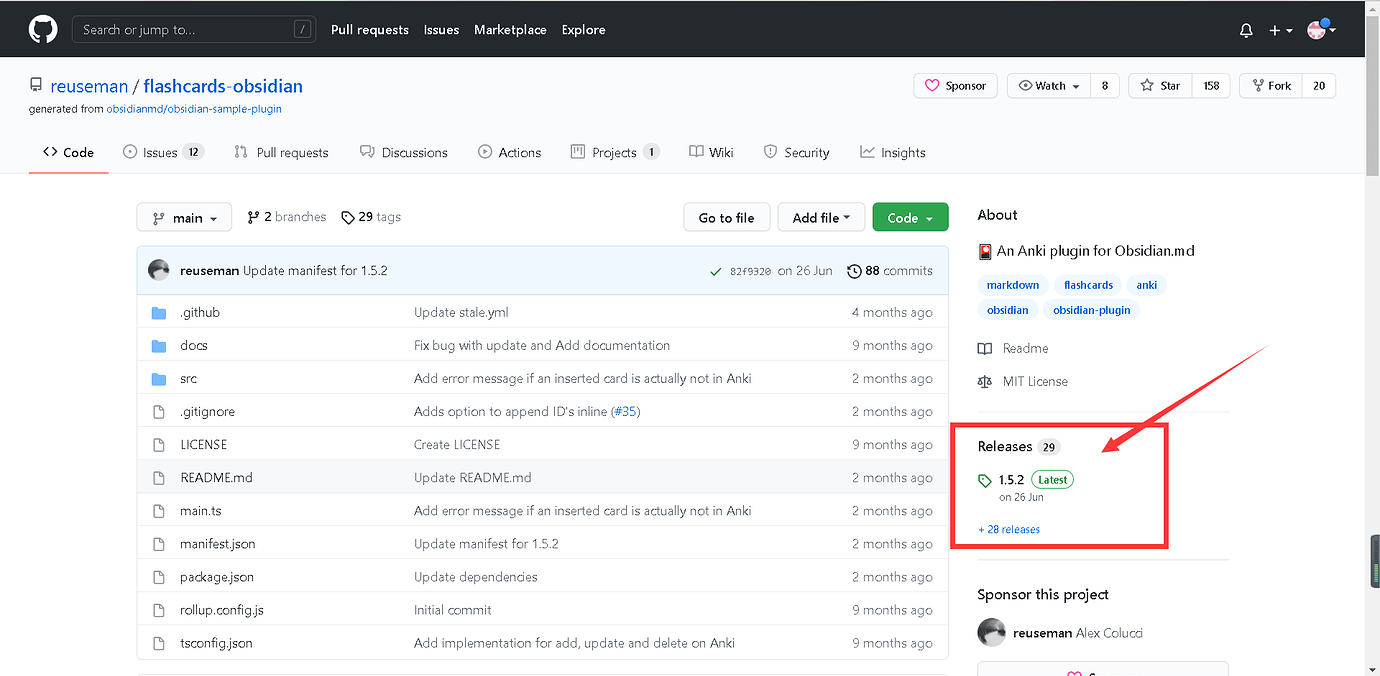Click the file icon beside manifest.json
1380x676 pixels.
tap(158, 544)
